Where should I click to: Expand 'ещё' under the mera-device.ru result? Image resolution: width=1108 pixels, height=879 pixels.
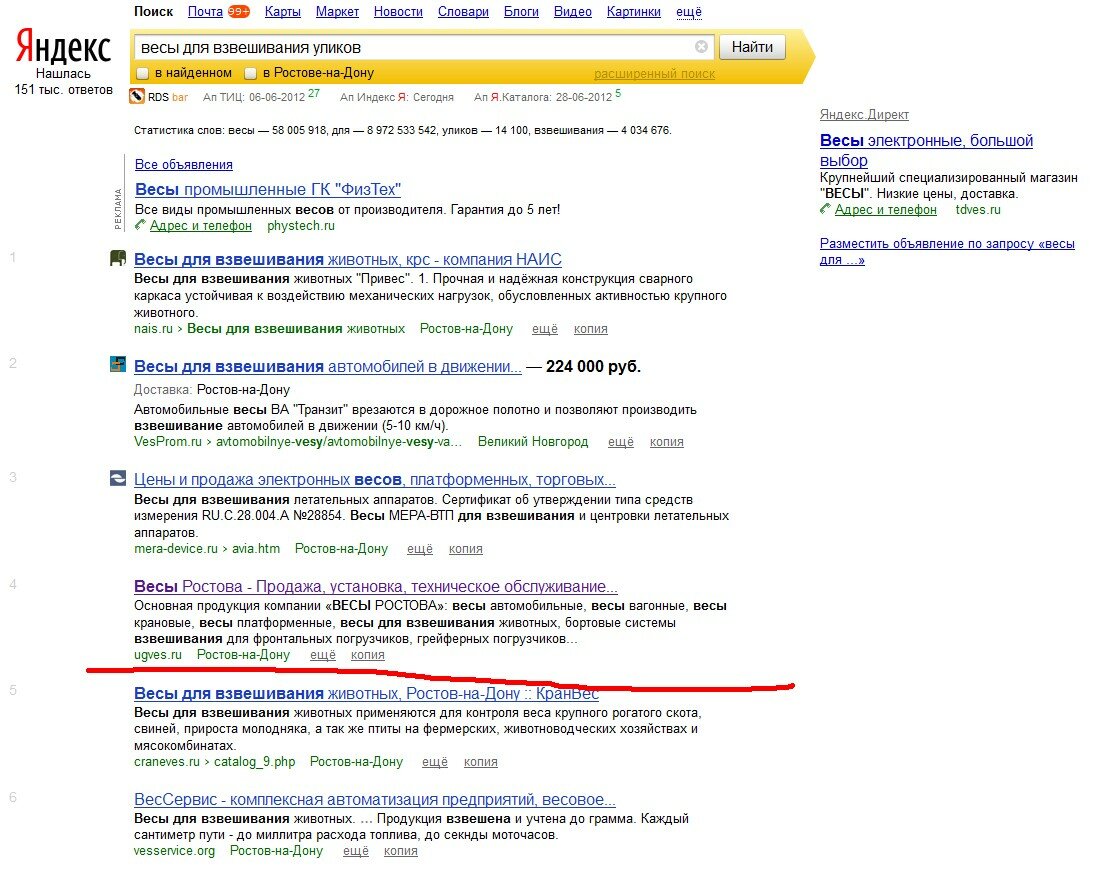420,548
